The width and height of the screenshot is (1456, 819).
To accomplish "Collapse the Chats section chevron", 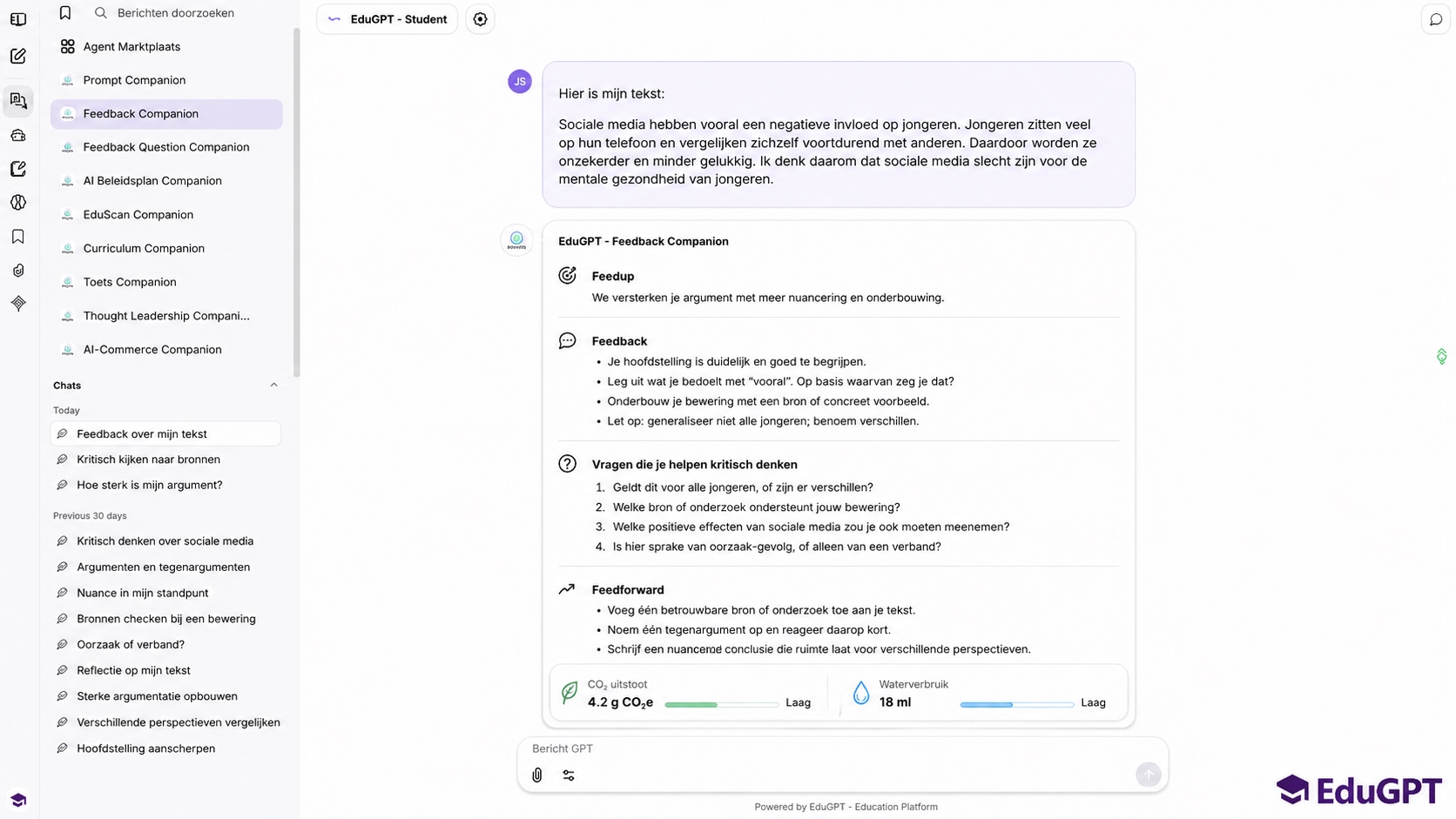I will [x=273, y=385].
